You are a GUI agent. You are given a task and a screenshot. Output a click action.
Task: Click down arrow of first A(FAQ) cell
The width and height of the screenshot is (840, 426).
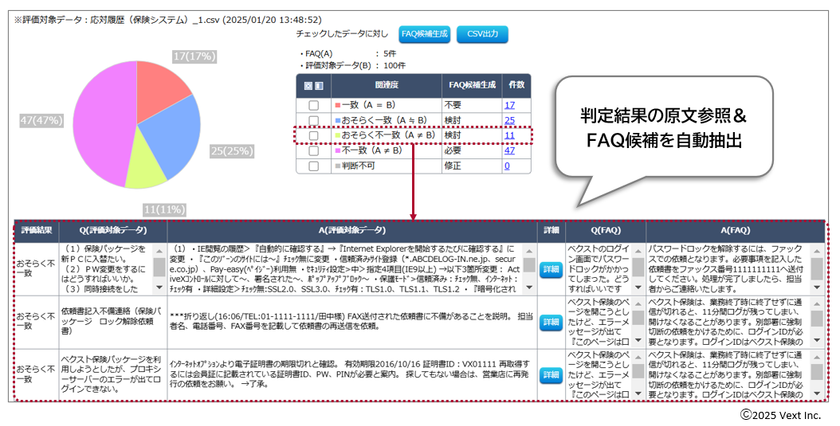pyautogui.click(x=816, y=288)
